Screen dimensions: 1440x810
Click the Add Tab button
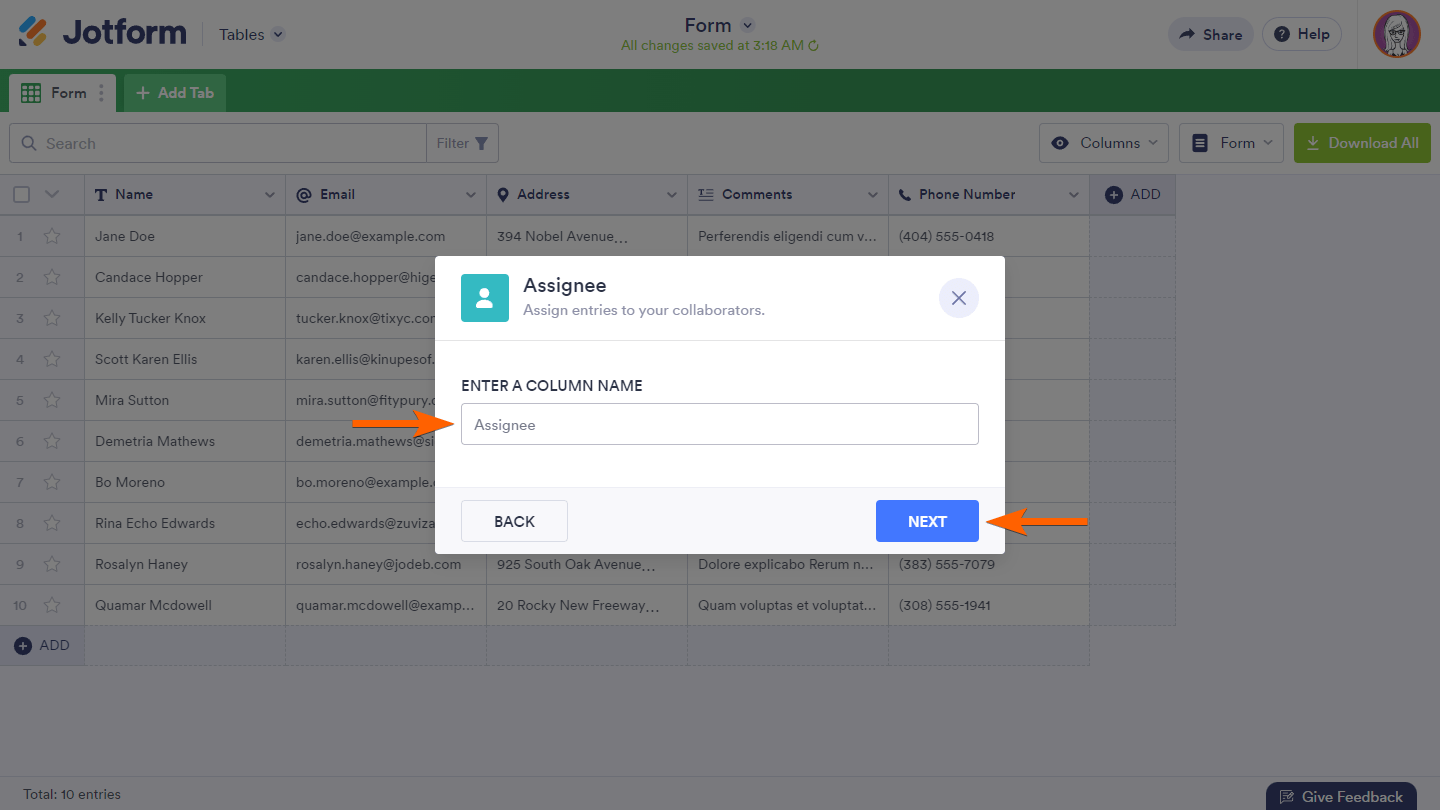[175, 93]
